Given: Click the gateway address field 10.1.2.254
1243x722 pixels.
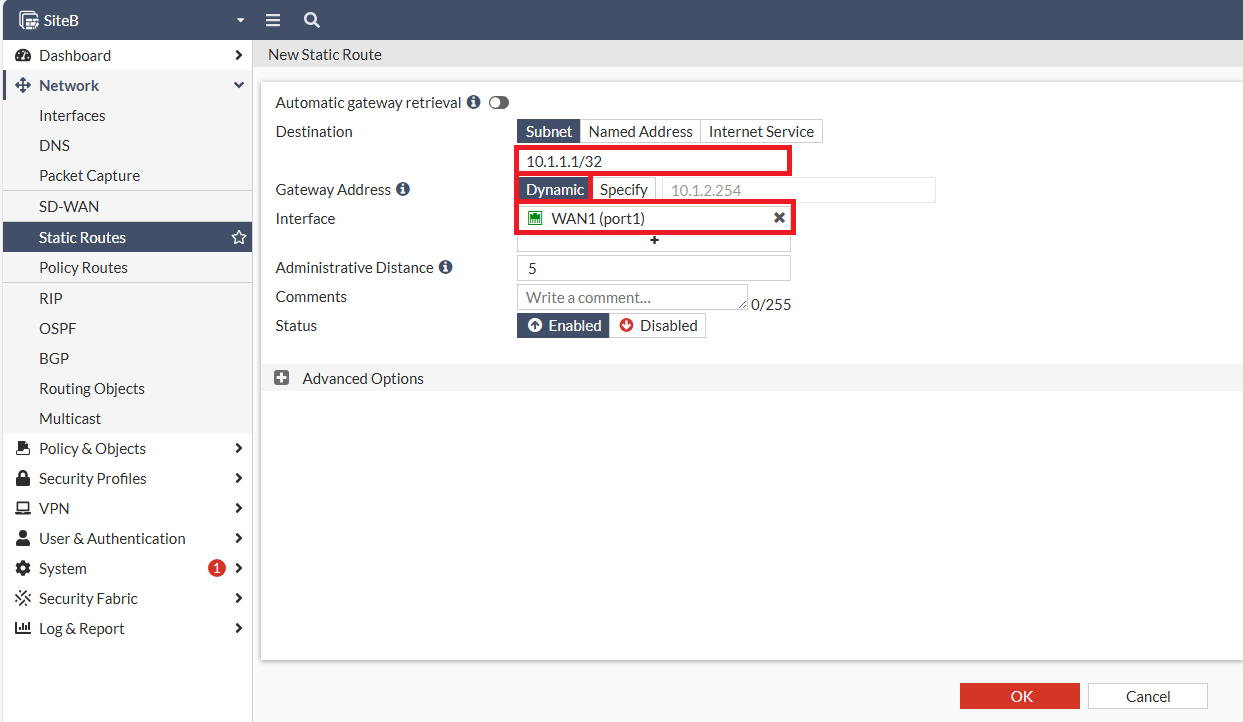Looking at the screenshot, I should point(799,190).
